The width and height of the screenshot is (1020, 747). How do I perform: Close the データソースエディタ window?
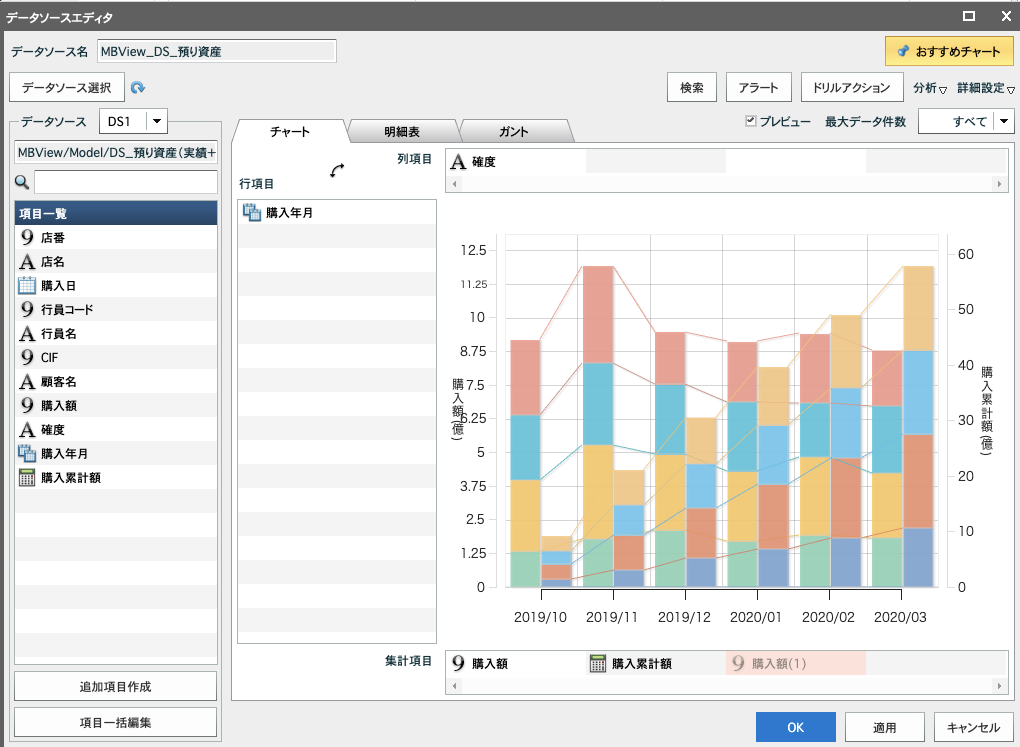(1006, 16)
